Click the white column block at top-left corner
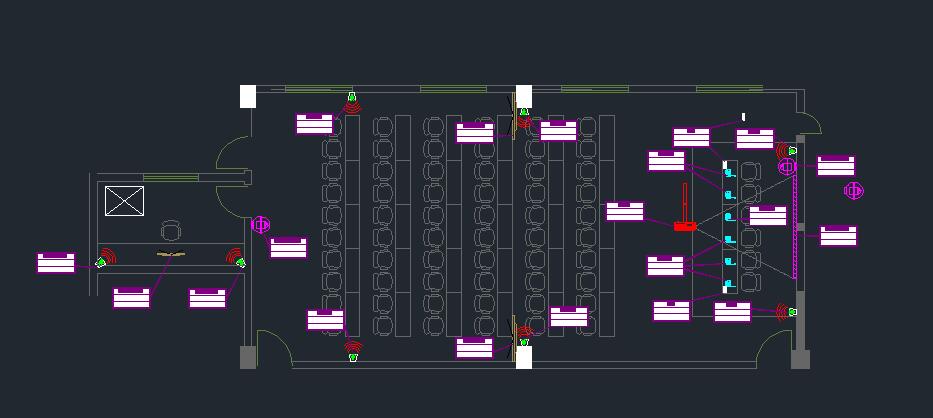Viewport: 933px width, 418px height. coord(248,96)
